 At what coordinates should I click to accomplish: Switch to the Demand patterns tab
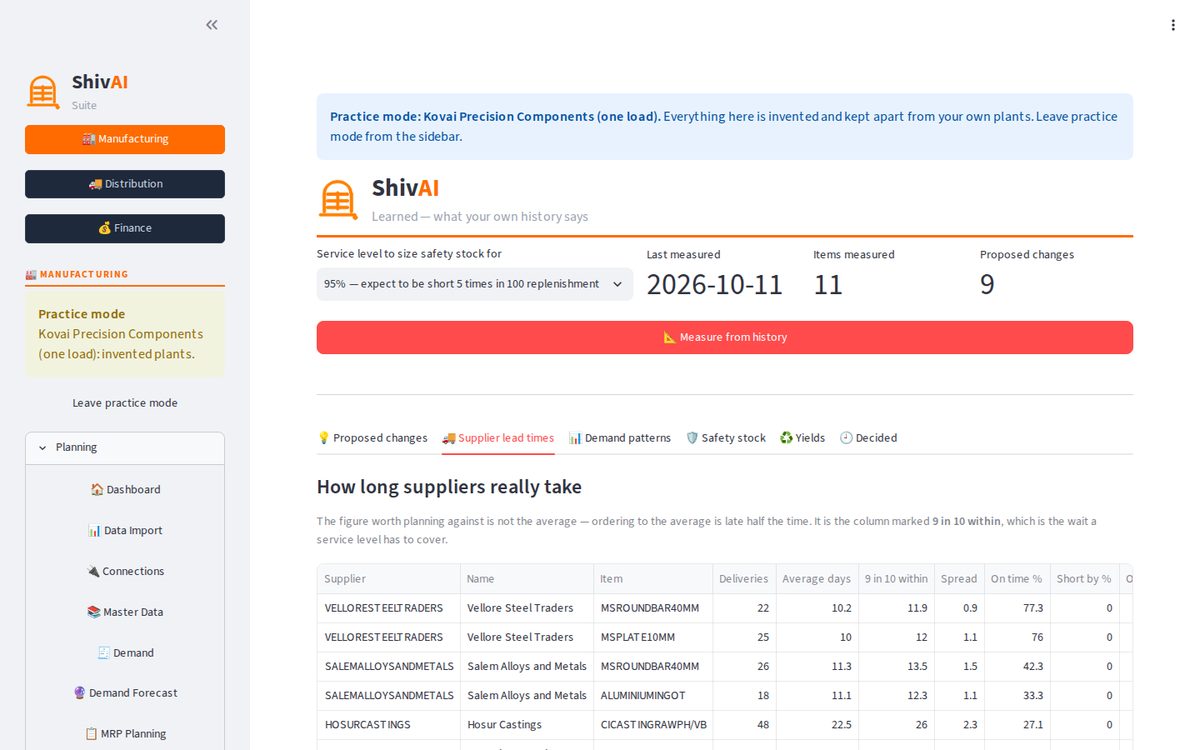pos(620,438)
